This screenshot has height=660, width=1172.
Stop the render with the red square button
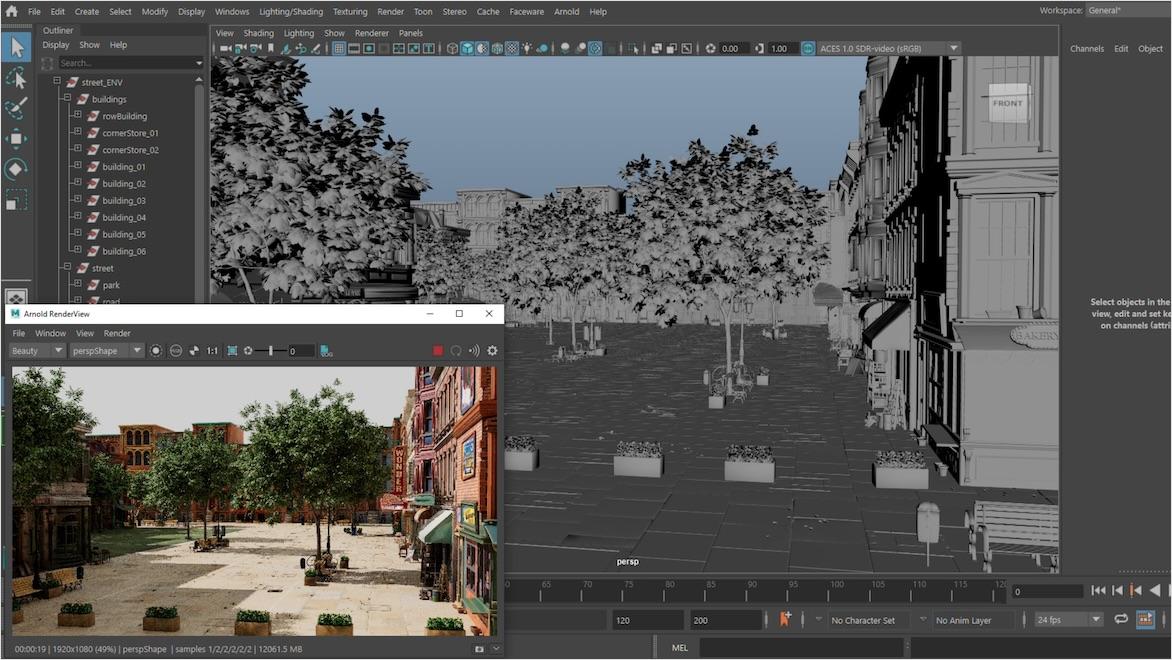pyautogui.click(x=440, y=350)
